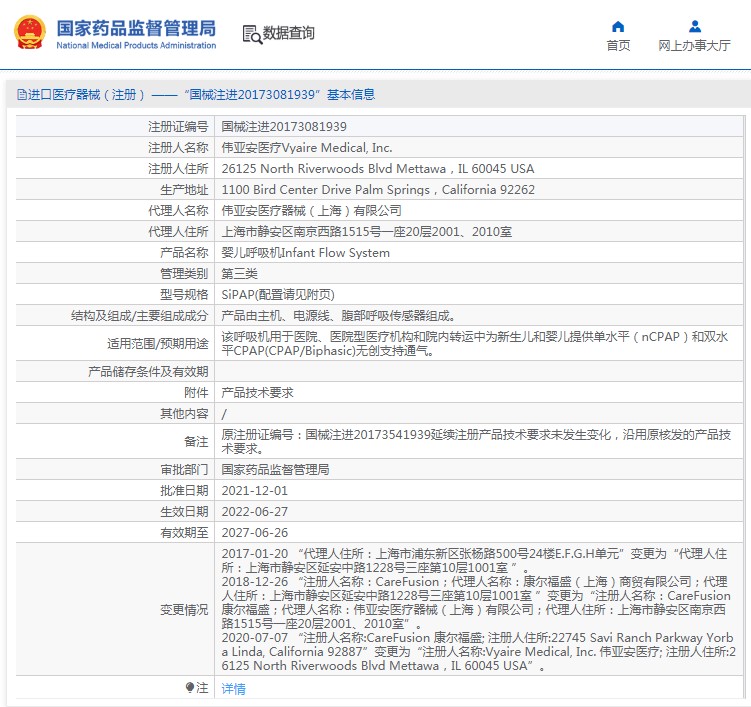Image resolution: width=751 pixels, height=707 pixels.
Task: Click the 备注 row label
Action: point(196,442)
